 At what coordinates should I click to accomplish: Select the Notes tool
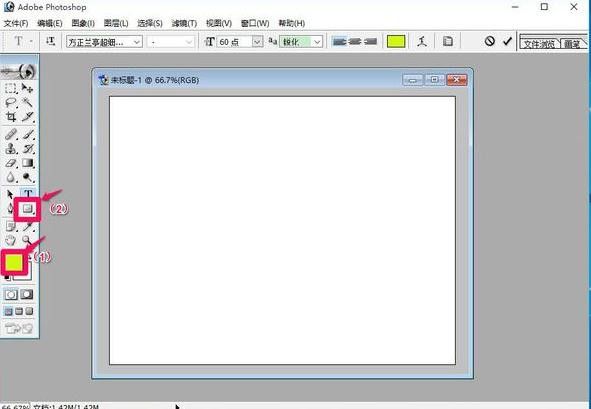click(11, 226)
